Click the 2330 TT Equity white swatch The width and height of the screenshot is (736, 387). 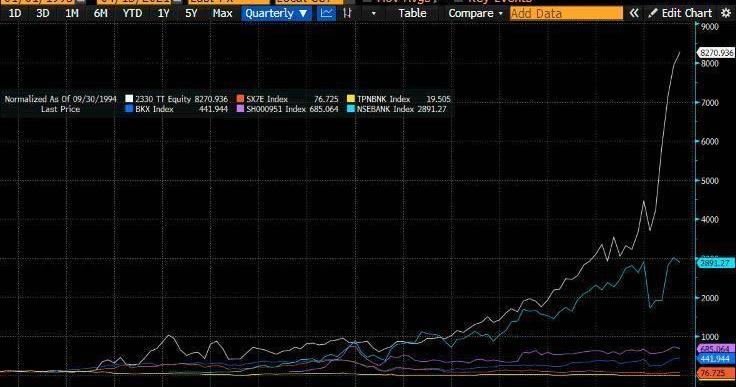pyautogui.click(x=129, y=99)
